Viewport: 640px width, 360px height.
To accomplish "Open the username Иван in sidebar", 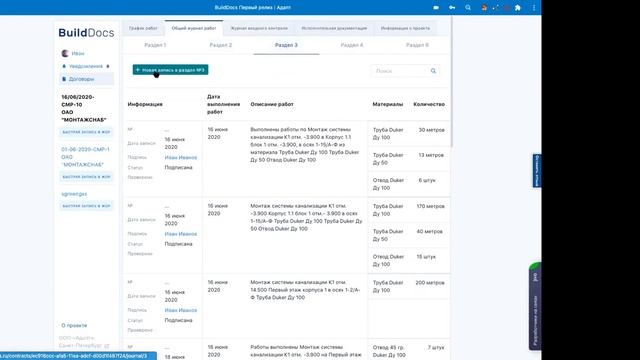I will click(x=78, y=53).
